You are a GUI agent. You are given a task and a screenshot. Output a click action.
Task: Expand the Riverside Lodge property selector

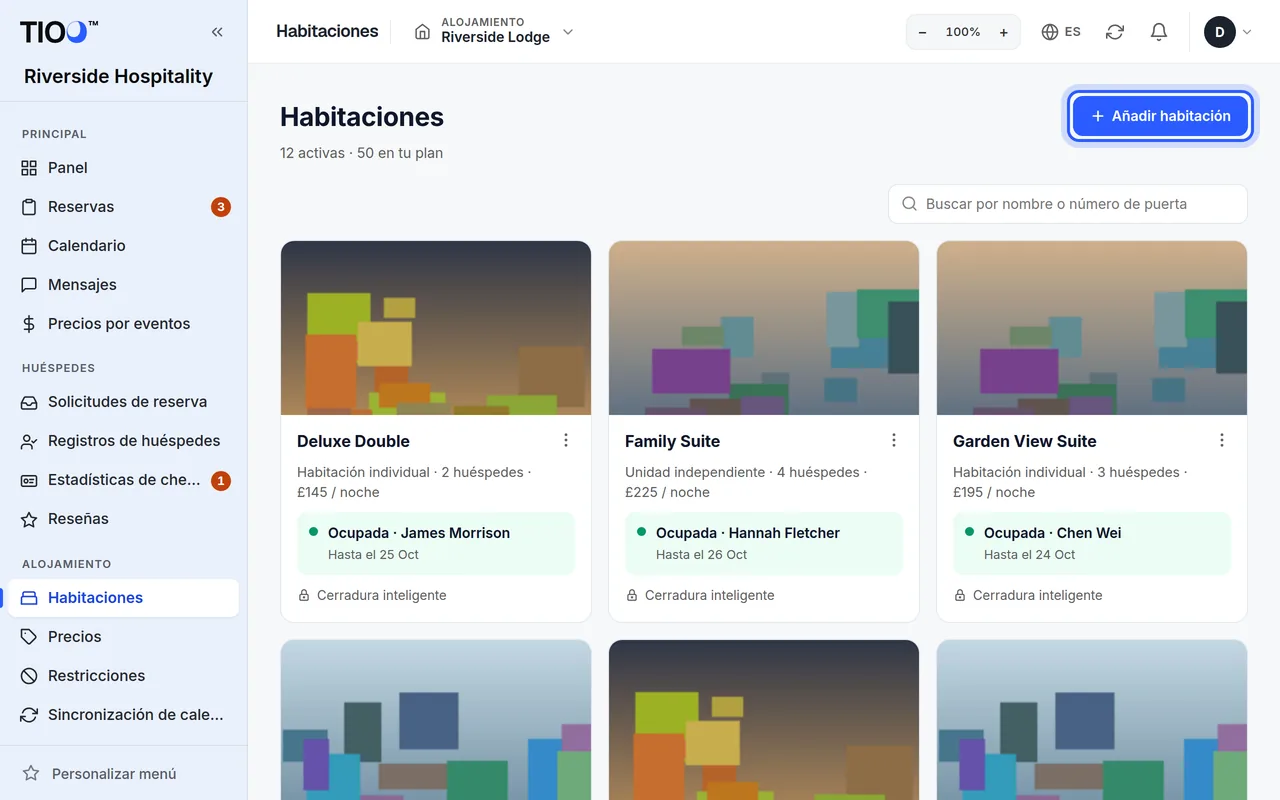click(x=495, y=32)
